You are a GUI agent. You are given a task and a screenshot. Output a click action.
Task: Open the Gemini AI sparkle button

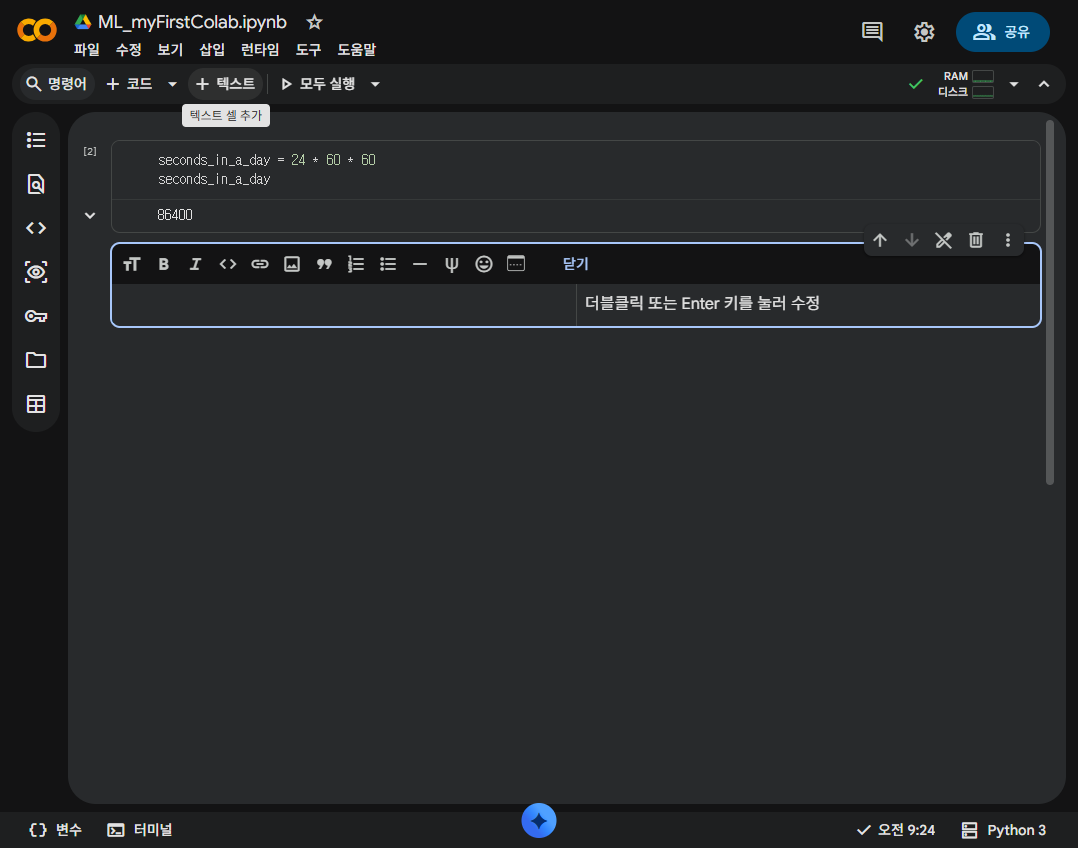point(538,820)
